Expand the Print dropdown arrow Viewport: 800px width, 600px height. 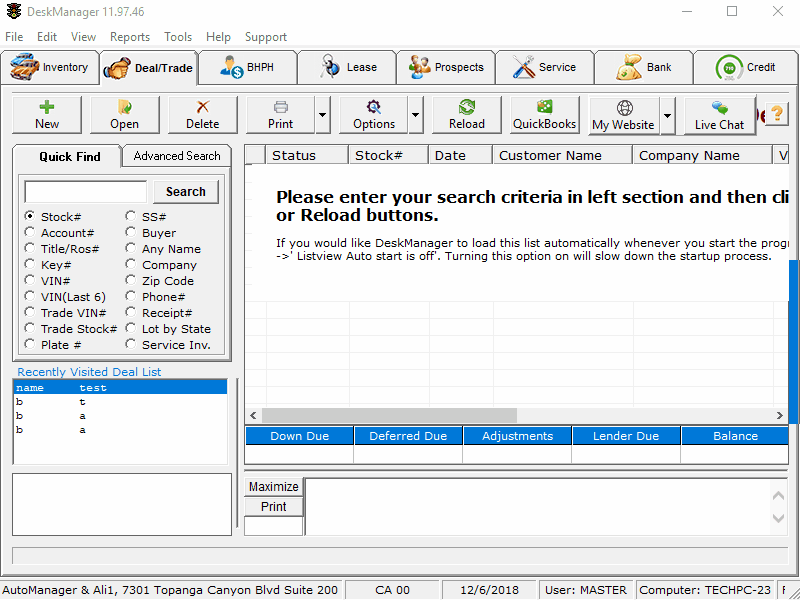(322, 115)
